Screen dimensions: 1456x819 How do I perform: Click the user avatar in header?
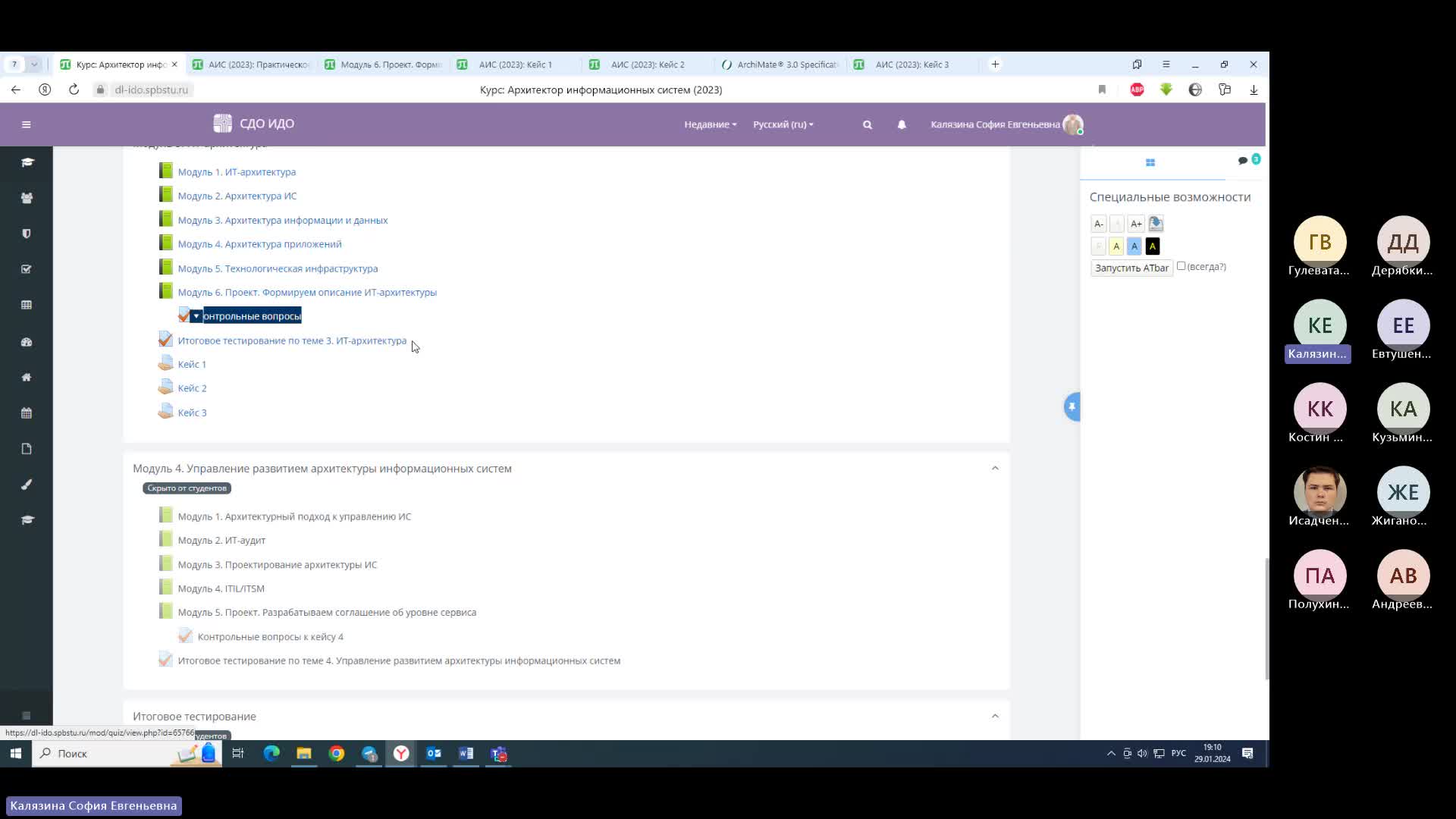point(1073,124)
